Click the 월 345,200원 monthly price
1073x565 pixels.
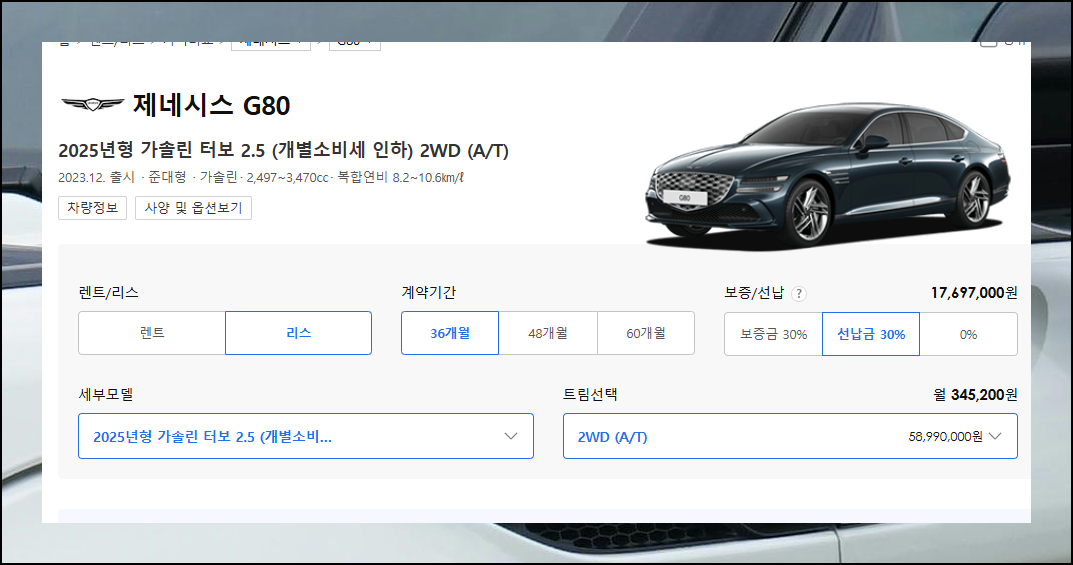pyautogui.click(x=975, y=395)
